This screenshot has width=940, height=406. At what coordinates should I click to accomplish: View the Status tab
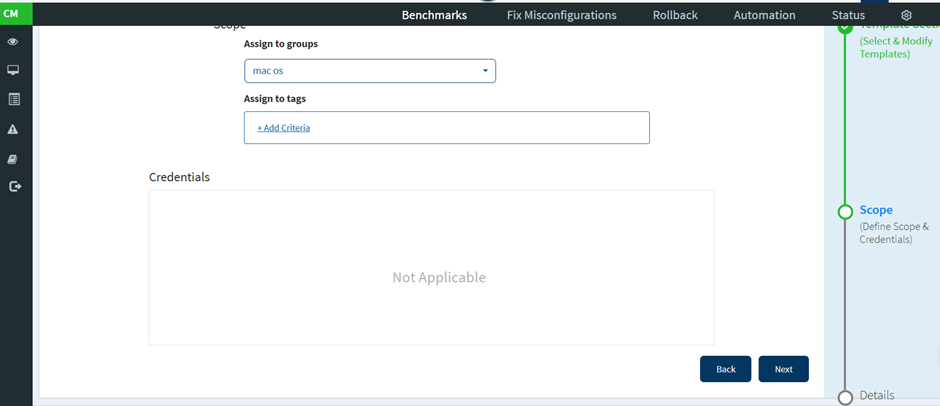click(848, 15)
